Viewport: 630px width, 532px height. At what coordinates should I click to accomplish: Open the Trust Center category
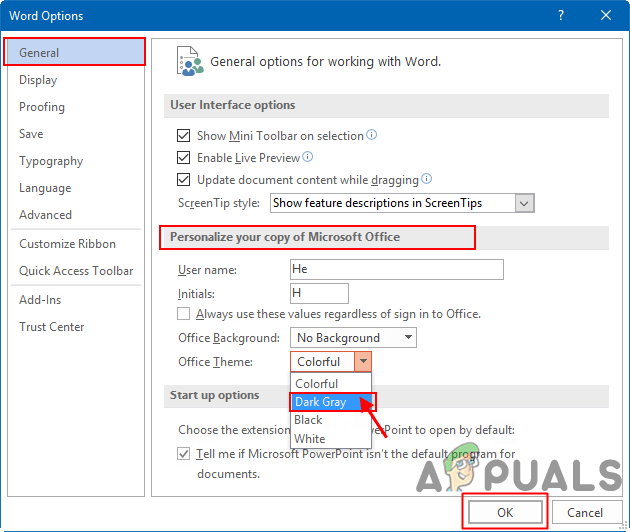(x=75, y=326)
